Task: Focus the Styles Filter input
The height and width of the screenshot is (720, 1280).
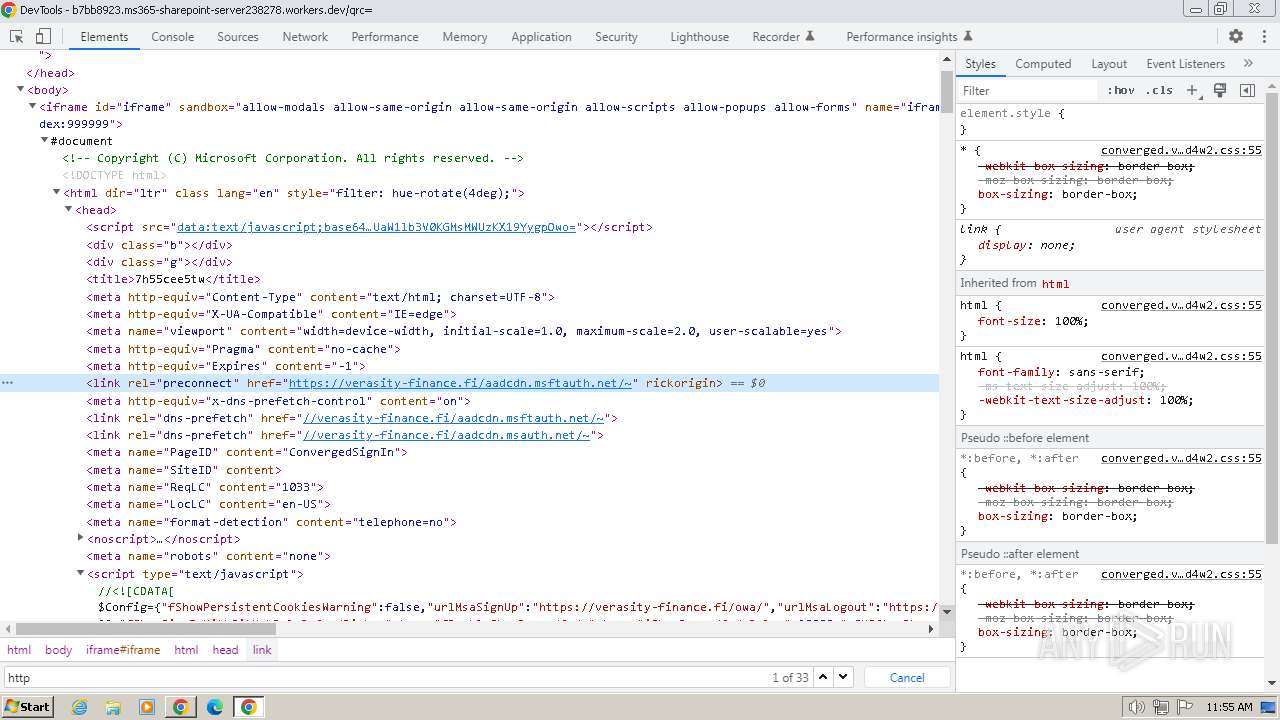Action: pyautogui.click(x=1028, y=90)
